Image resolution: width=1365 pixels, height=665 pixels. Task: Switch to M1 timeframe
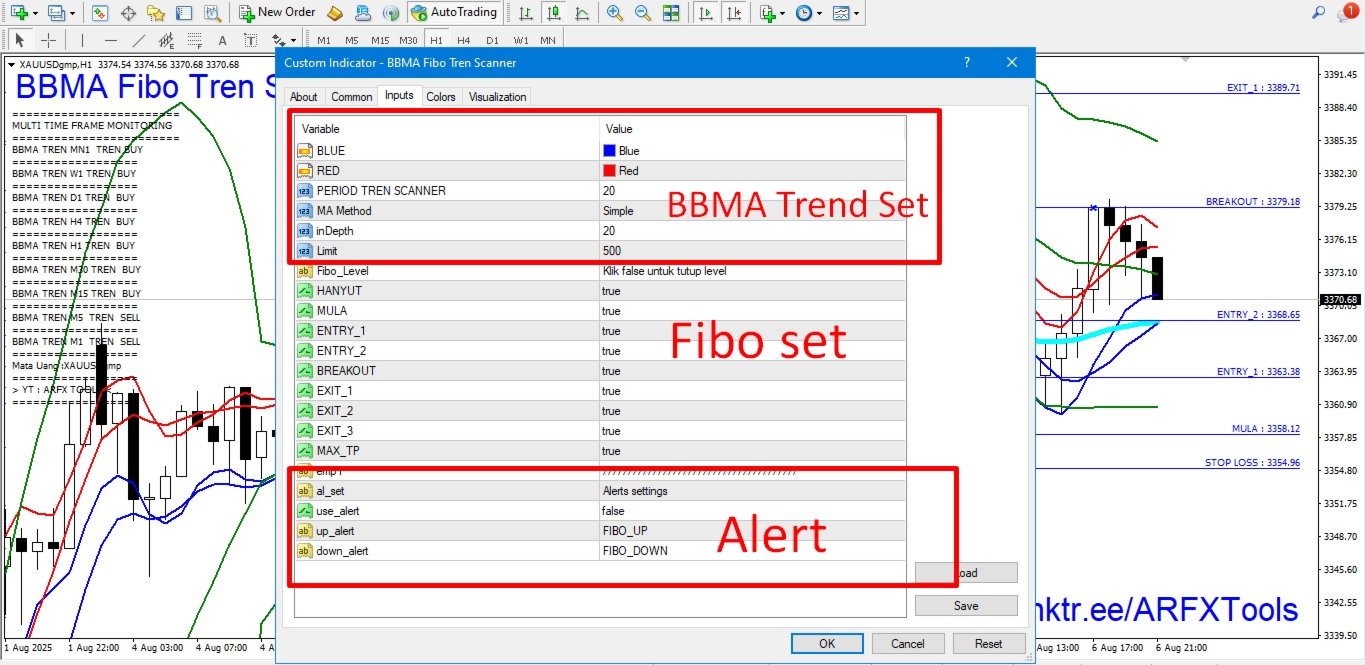(324, 41)
